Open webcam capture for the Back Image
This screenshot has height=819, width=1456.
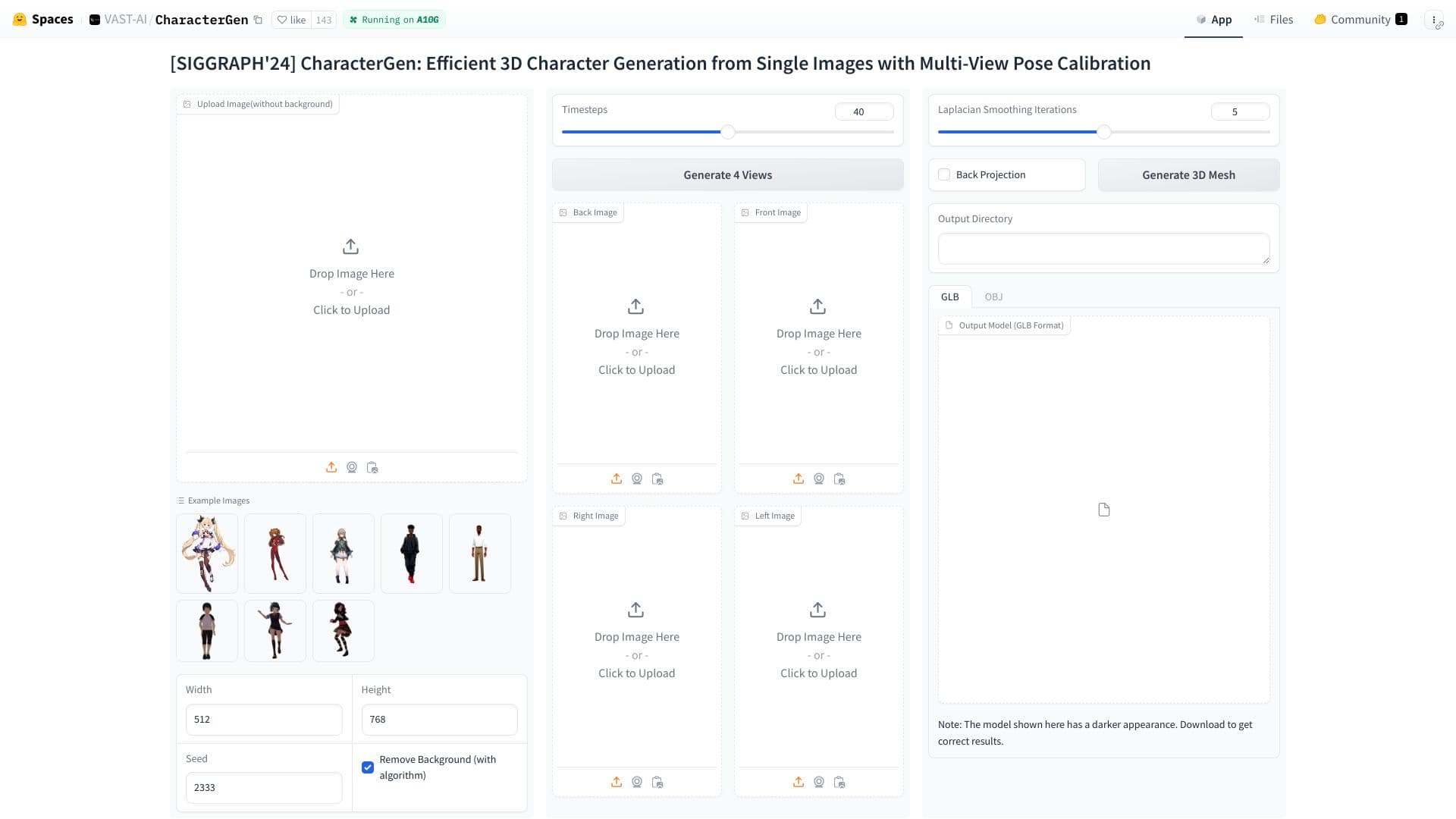(637, 479)
